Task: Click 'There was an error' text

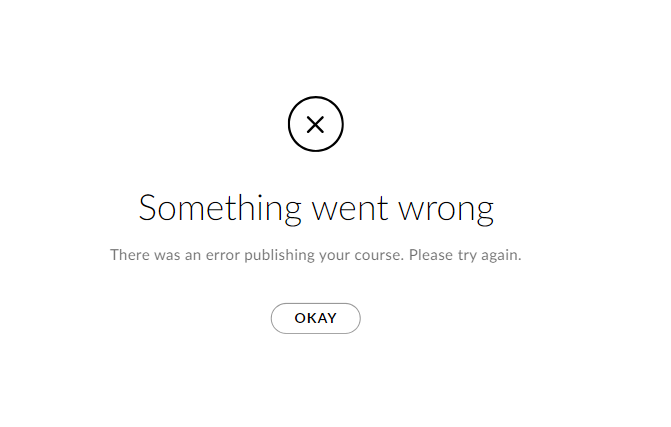Action: [x=175, y=255]
